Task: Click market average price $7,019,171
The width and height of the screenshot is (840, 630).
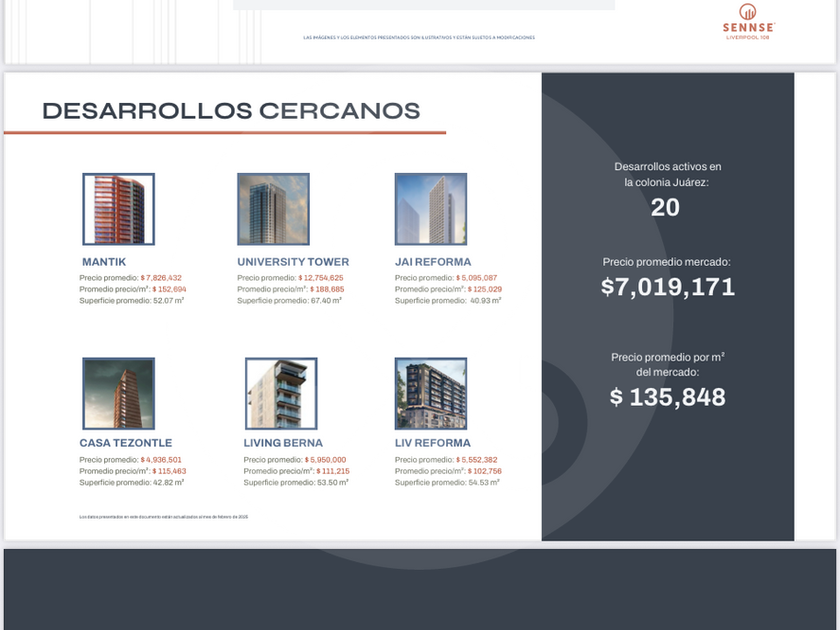Action: coord(668,287)
